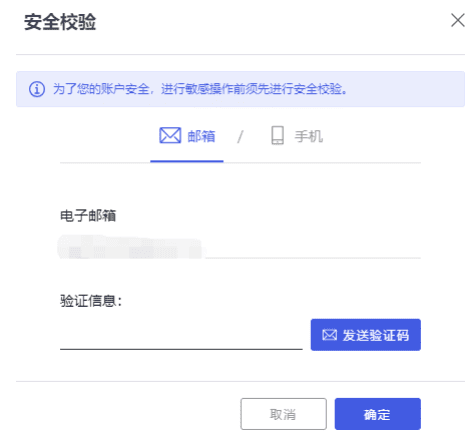Click the security notice banner text
The width and height of the screenshot is (468, 438).
[200, 89]
